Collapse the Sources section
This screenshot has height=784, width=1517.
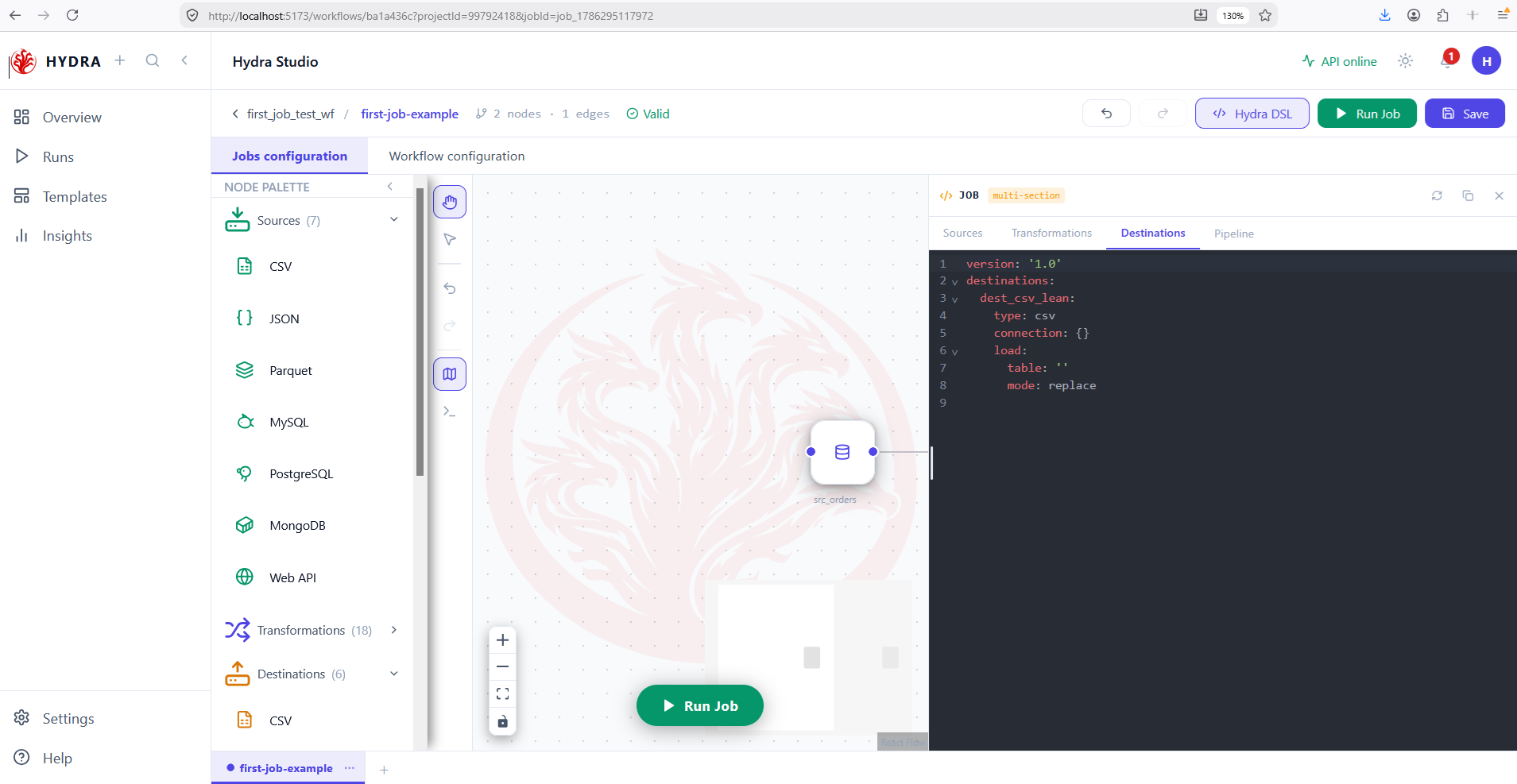coord(394,220)
